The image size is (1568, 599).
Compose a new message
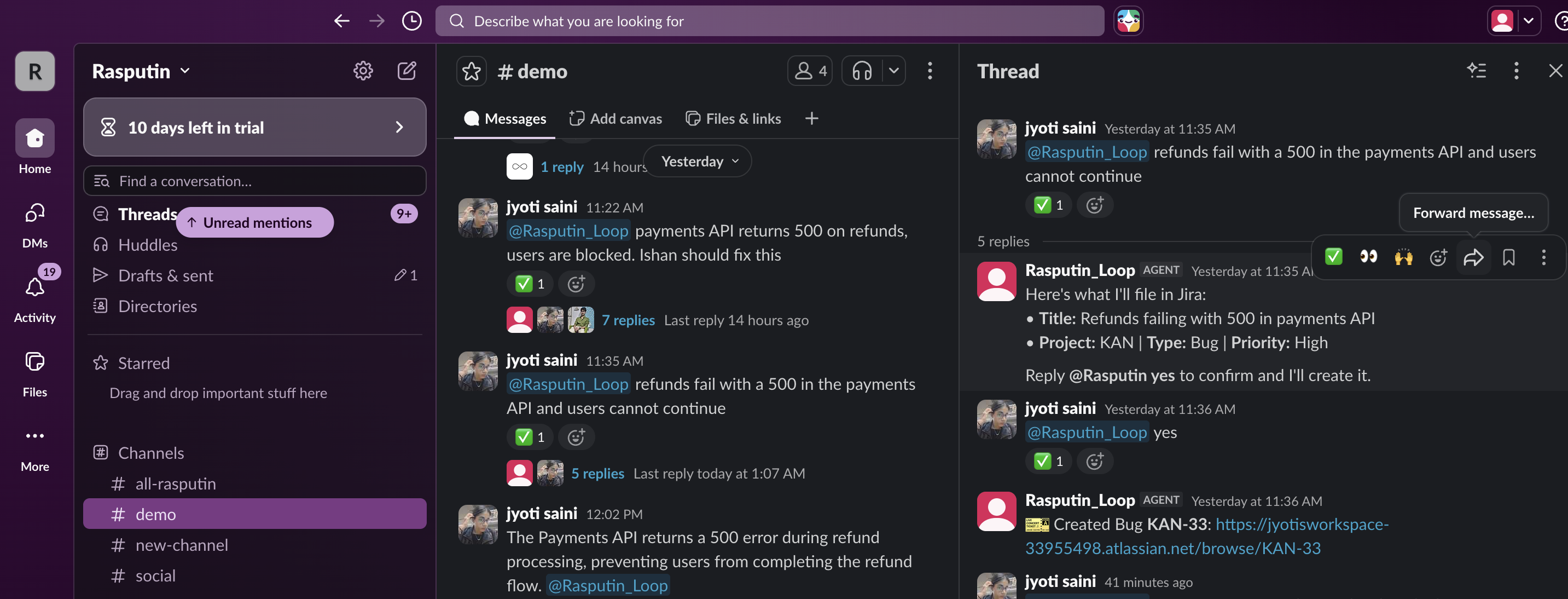[x=406, y=71]
